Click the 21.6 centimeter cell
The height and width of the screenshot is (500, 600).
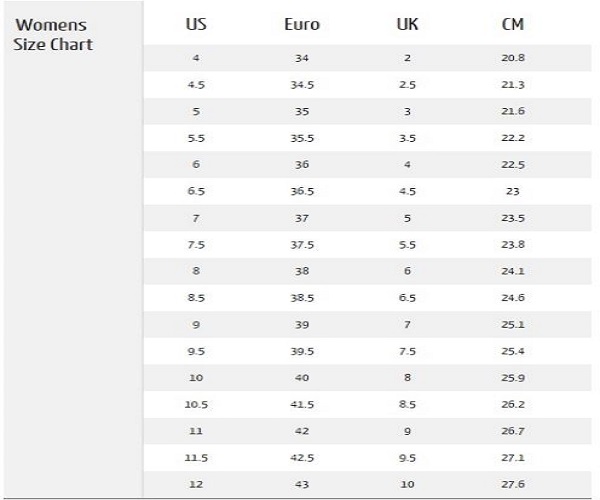513,111
